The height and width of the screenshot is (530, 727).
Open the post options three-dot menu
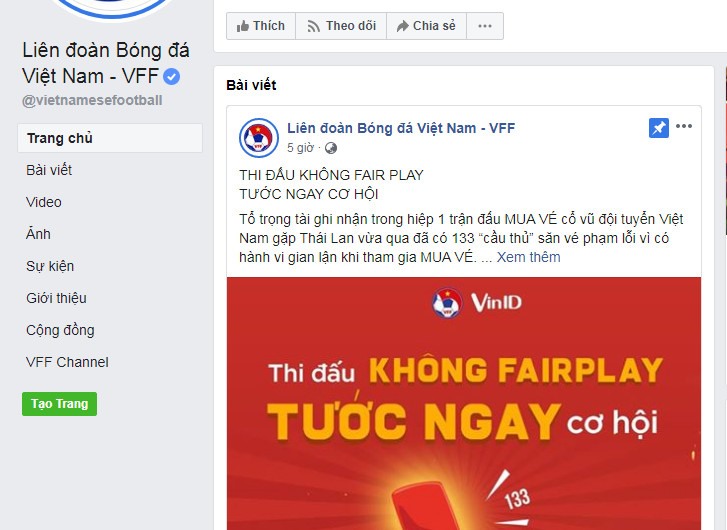click(x=684, y=126)
